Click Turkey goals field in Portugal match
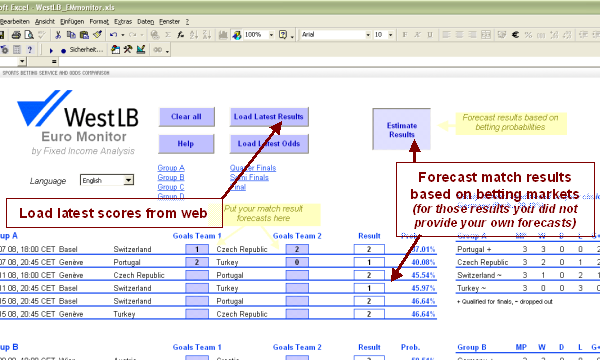 tap(297, 262)
